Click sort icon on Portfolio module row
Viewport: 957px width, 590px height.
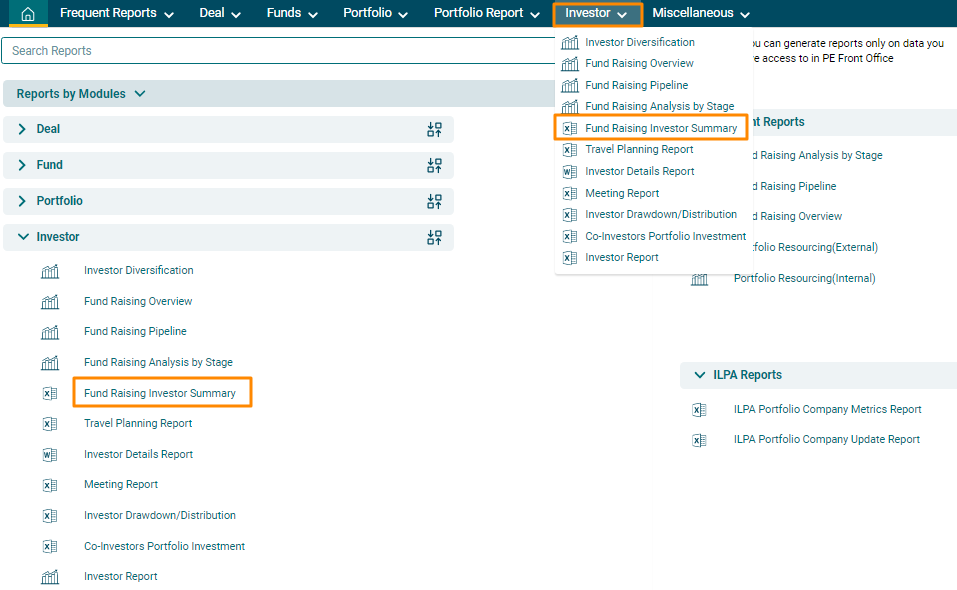tap(434, 202)
